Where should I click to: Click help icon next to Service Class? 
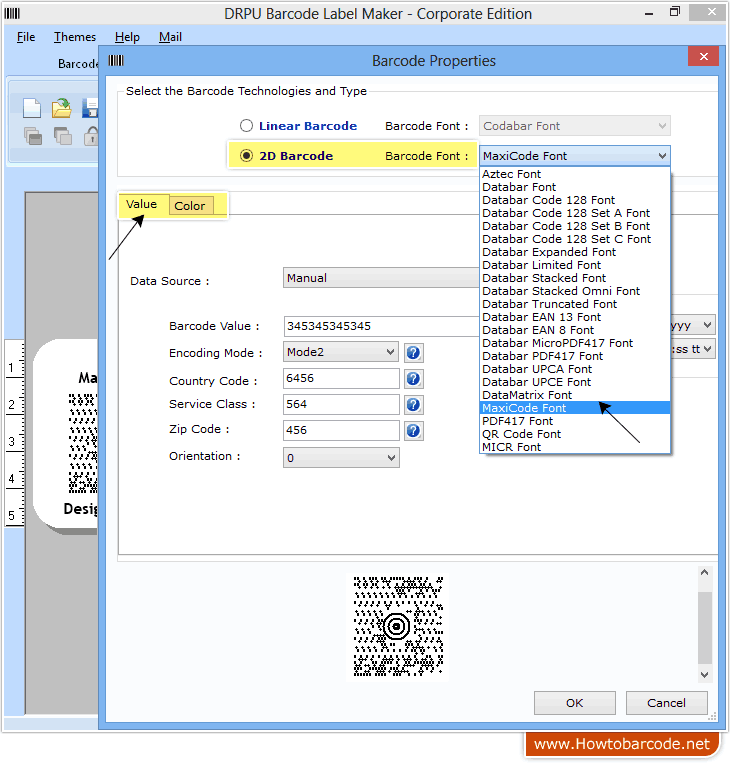pos(414,404)
